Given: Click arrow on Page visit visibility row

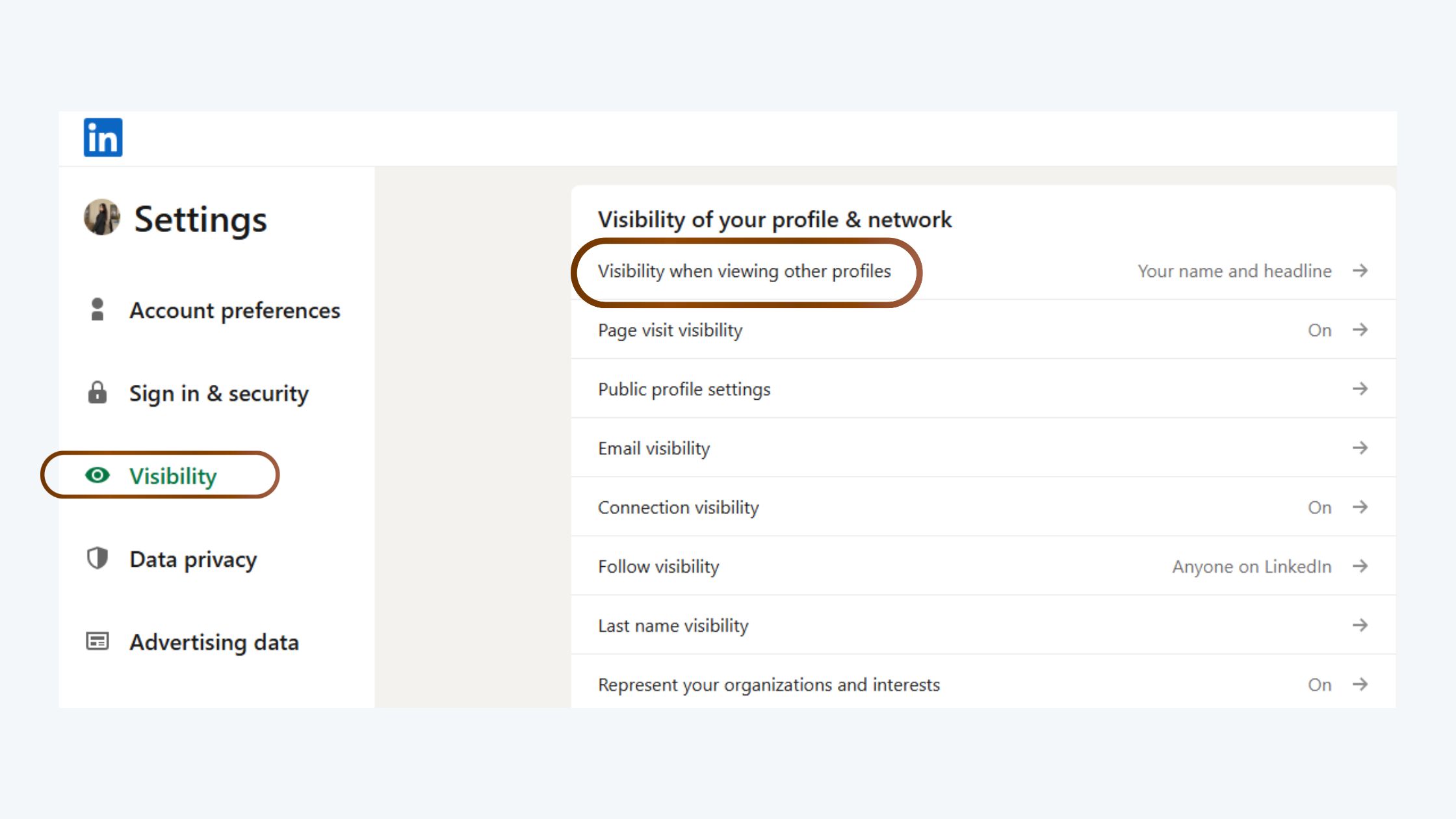Looking at the screenshot, I should 1360,330.
